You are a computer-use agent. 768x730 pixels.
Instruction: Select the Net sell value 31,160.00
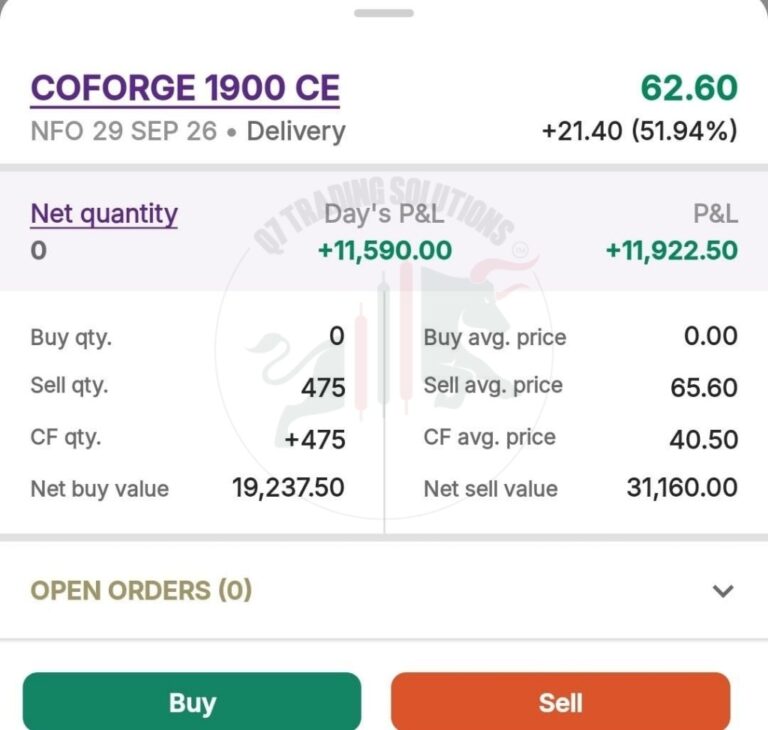point(682,488)
